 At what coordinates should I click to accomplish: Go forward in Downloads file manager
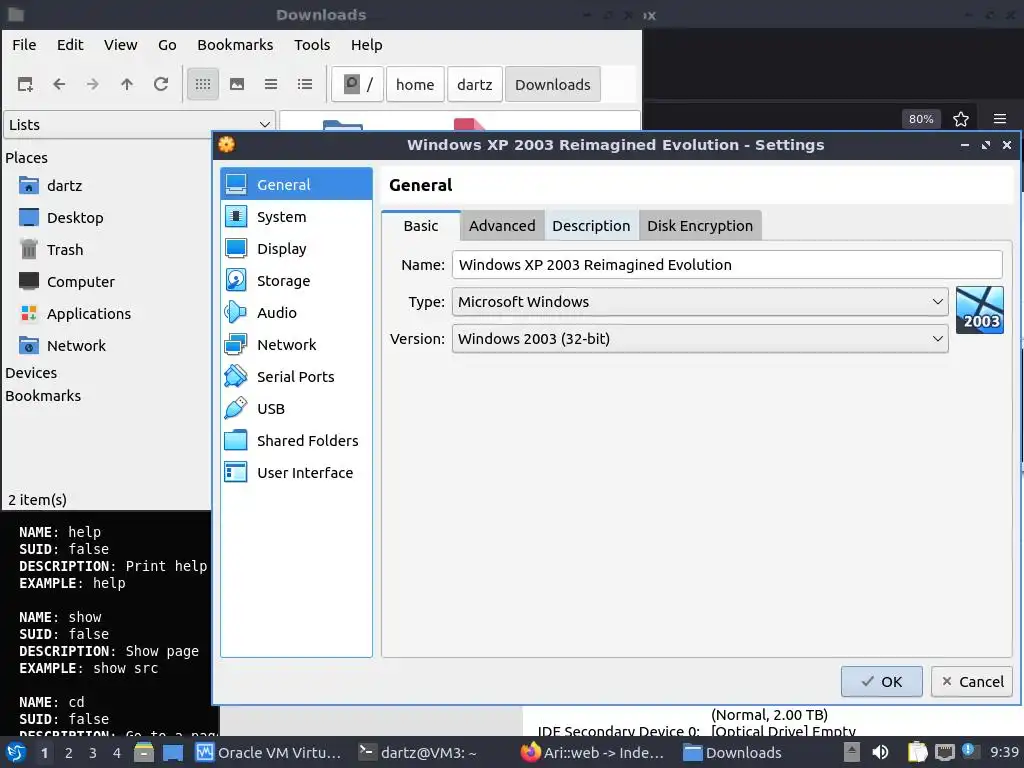(x=93, y=84)
